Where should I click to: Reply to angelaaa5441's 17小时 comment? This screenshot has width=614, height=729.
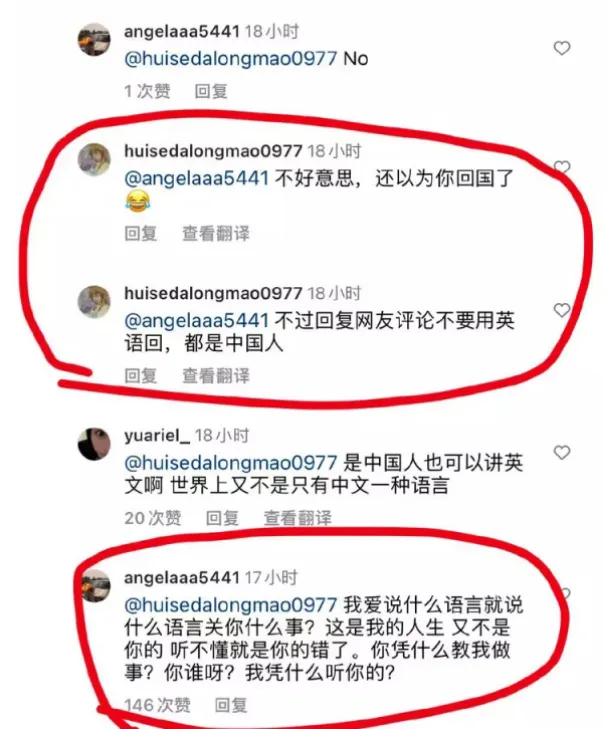pos(231,705)
